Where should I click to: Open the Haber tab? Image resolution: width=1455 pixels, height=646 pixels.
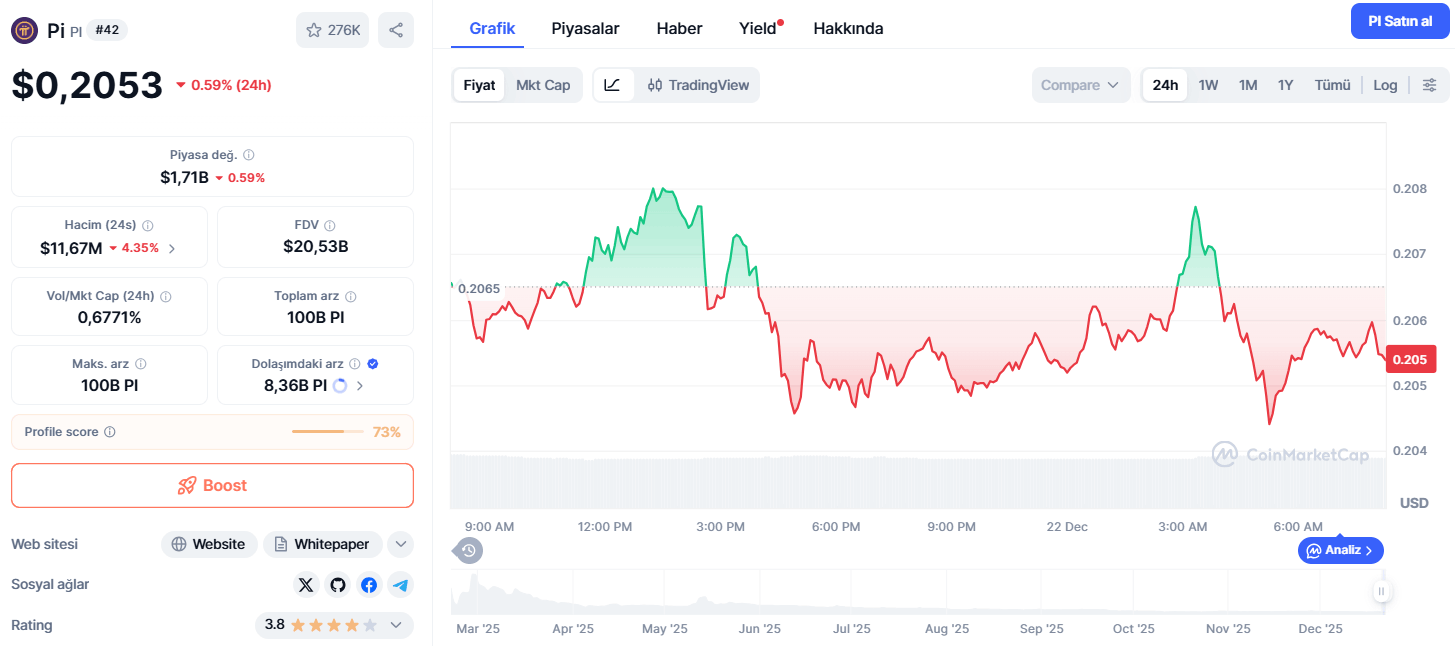tap(679, 28)
